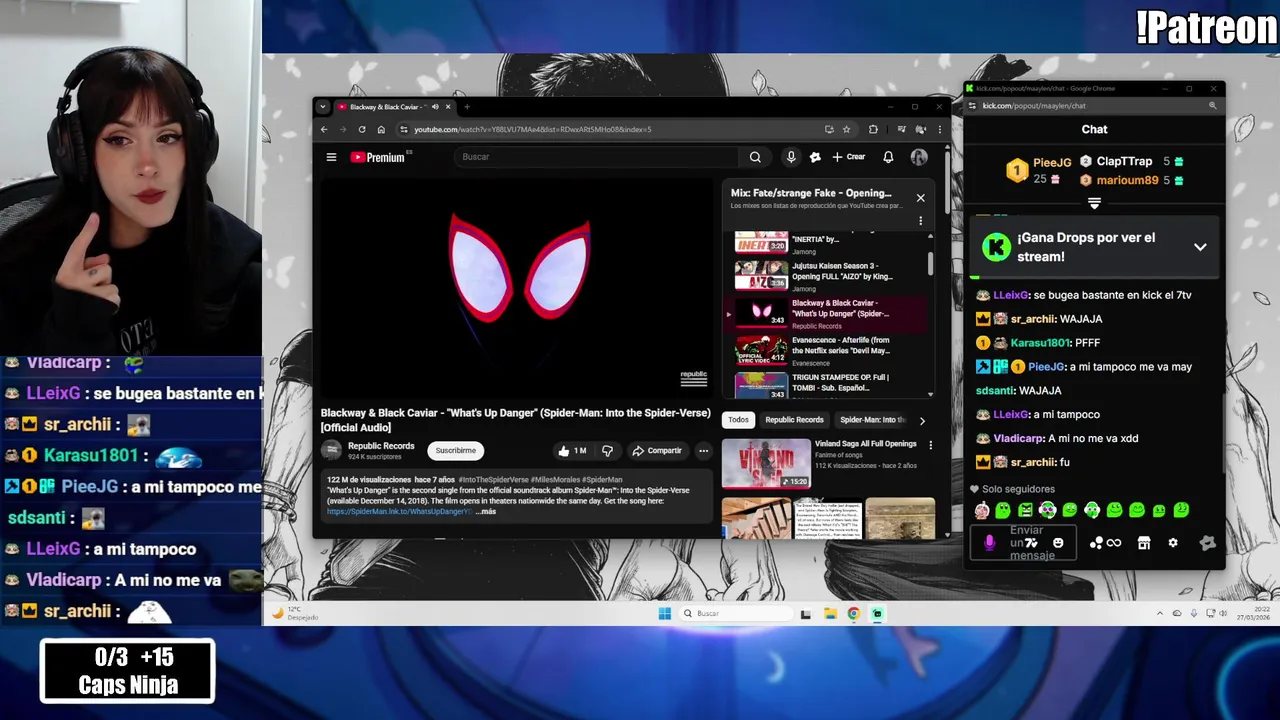Click the angry green emote in chat
Image resolution: width=1280 pixels, height=720 pixels.
(x=1025, y=511)
